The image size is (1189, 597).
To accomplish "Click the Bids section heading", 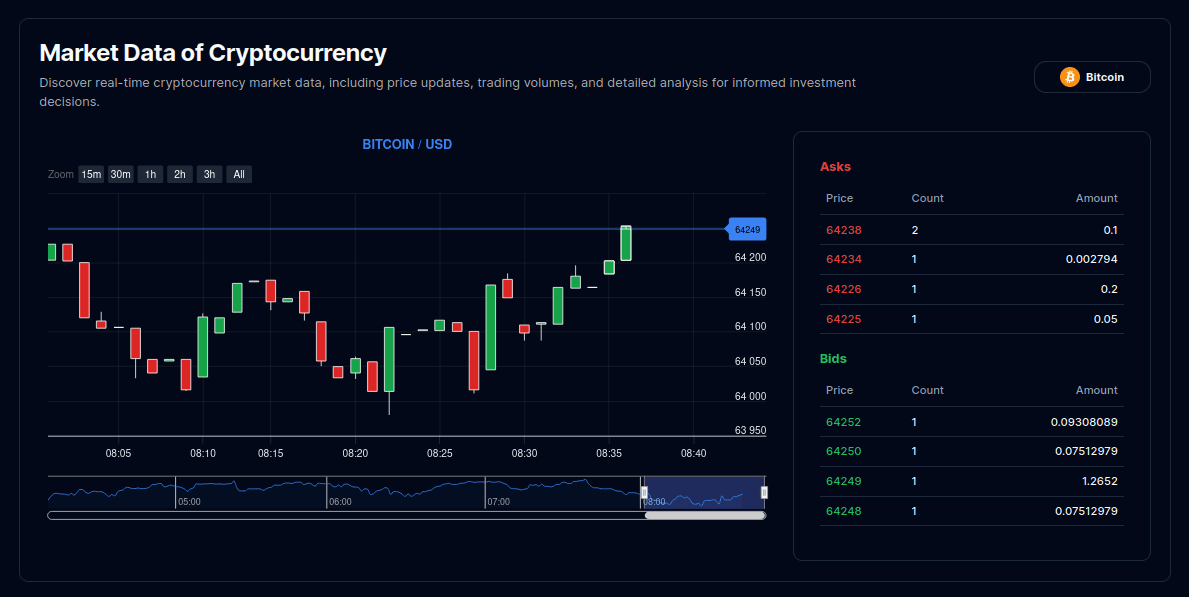I will coord(833,359).
